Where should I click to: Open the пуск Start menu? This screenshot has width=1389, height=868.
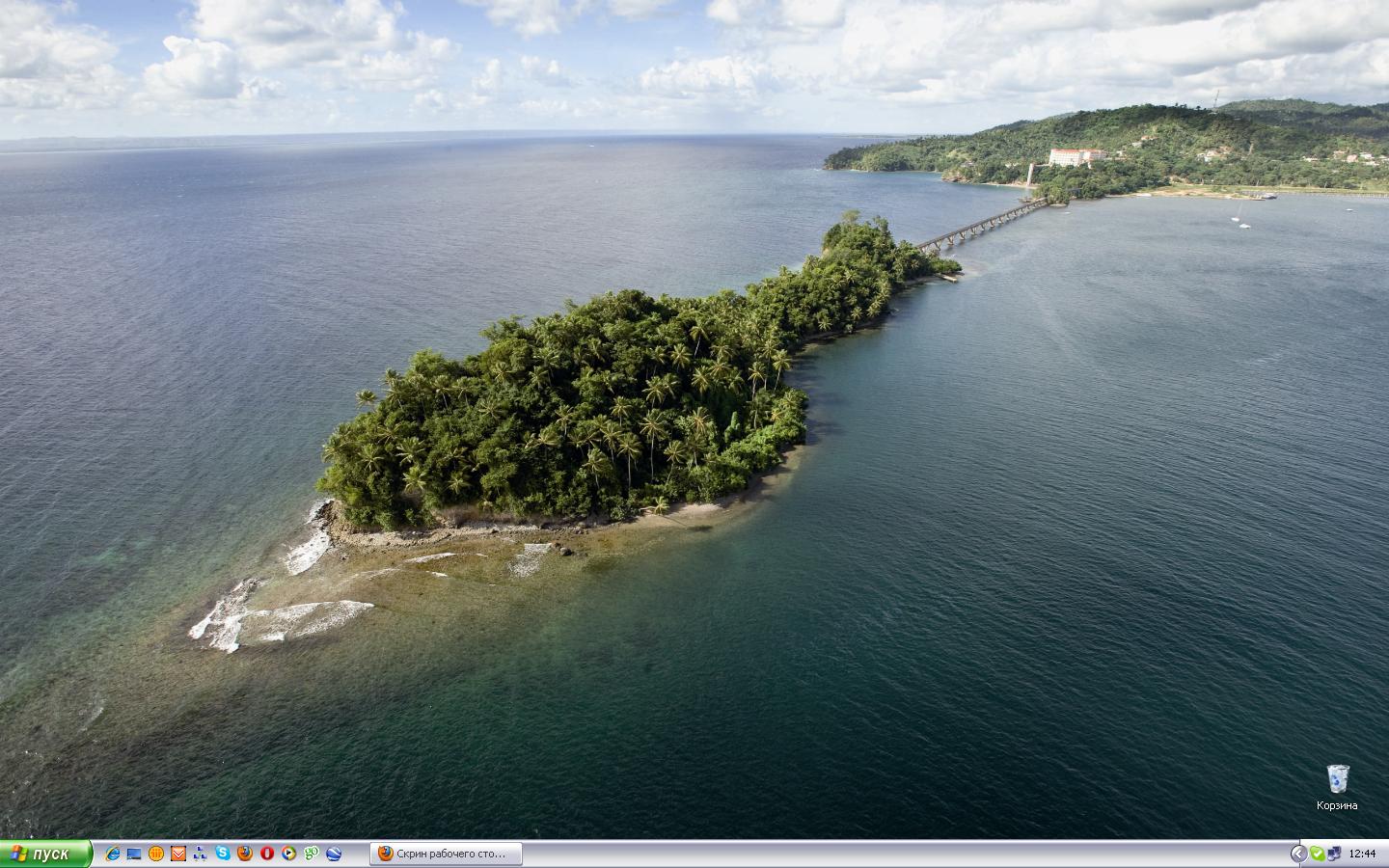45,854
